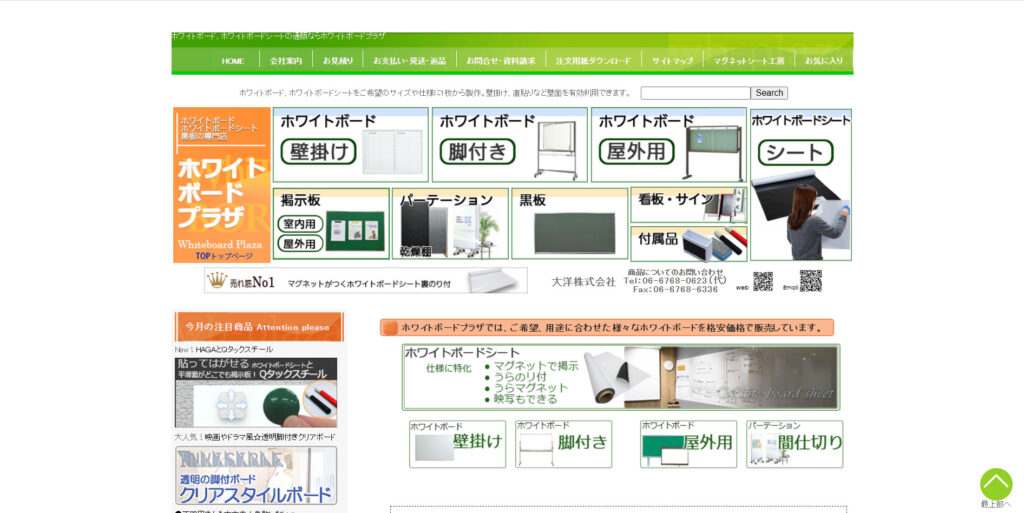Click Fax:06-6768-6336 fax number
Screen dimensions: 1024x513
coord(675,289)
